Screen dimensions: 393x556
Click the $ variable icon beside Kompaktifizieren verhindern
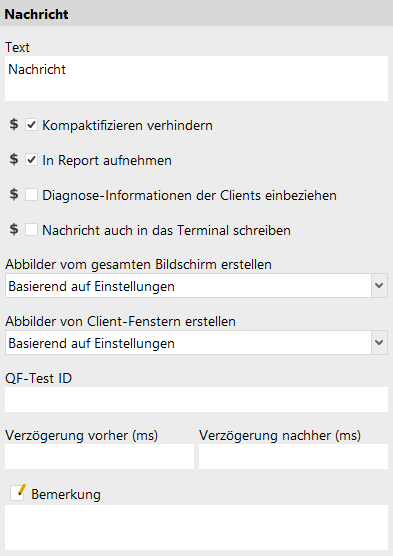(x=14, y=124)
